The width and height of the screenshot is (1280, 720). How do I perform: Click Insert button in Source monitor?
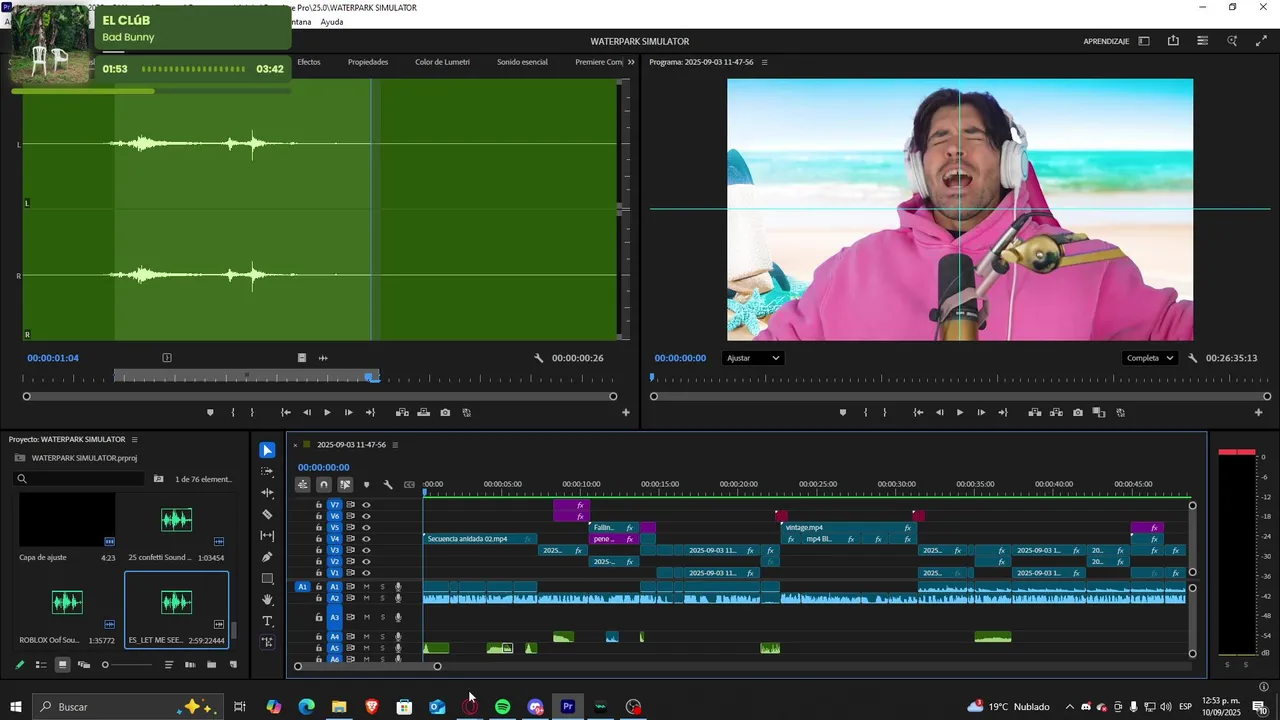coord(402,412)
